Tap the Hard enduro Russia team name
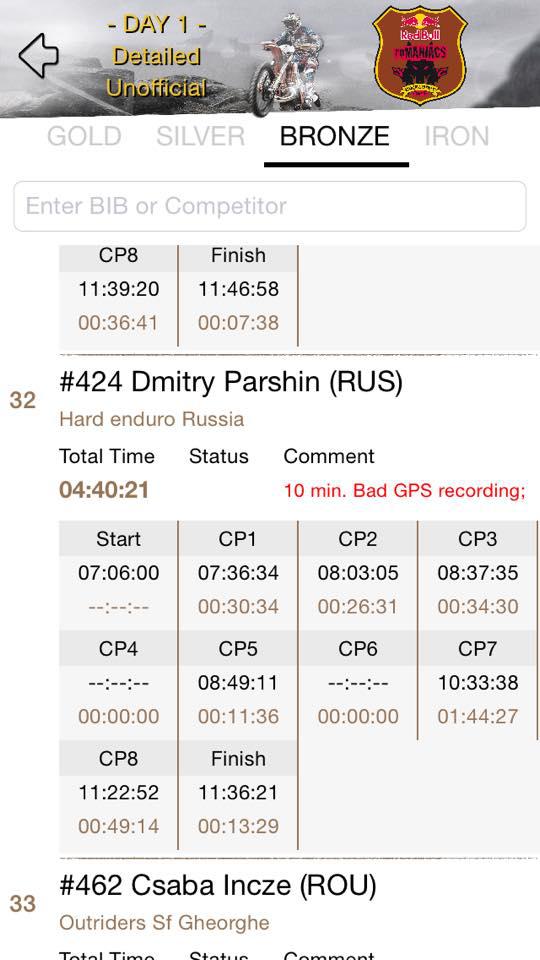The height and width of the screenshot is (960, 540). 152,419
